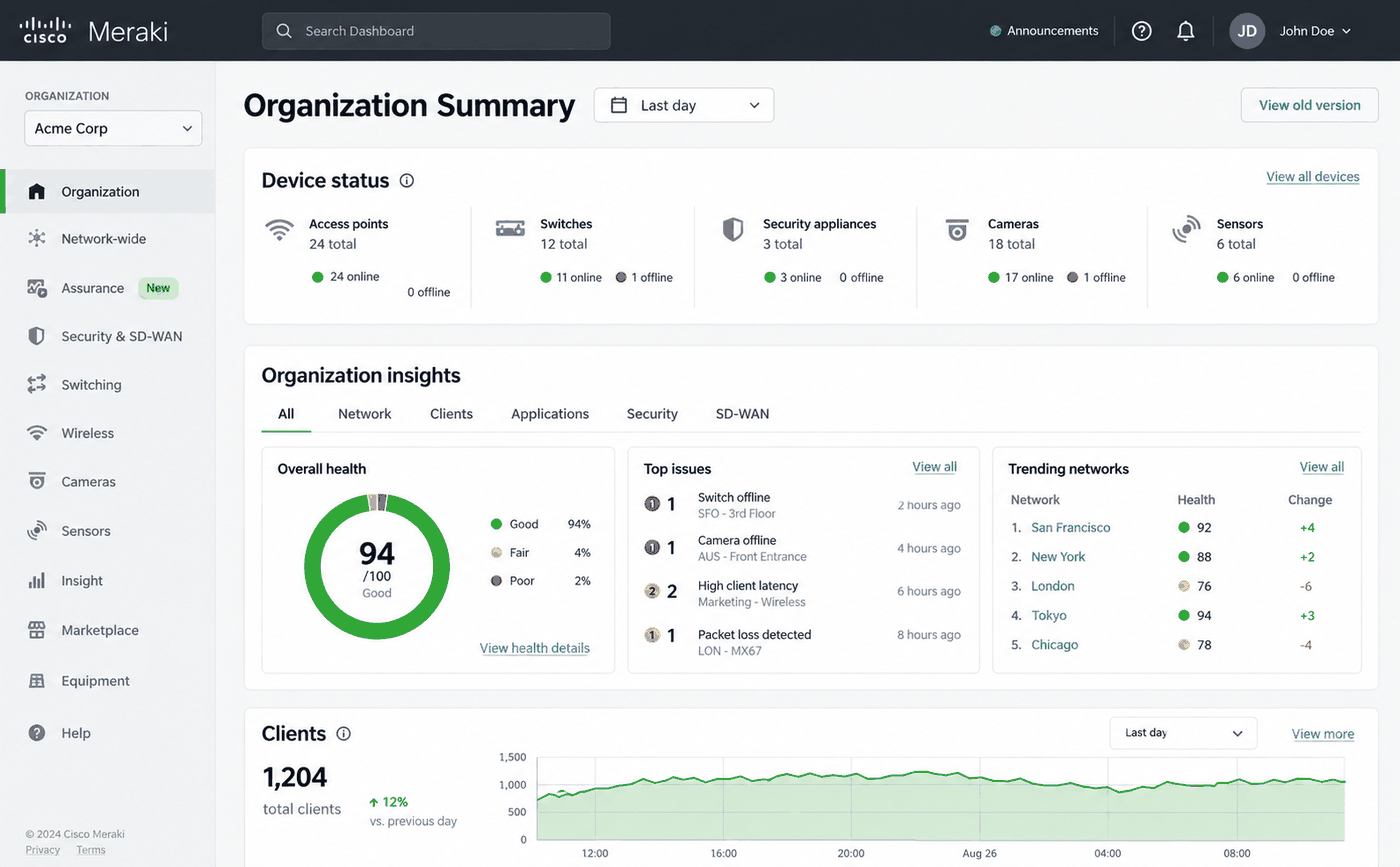Click the calendar icon in date selector

[x=619, y=105]
